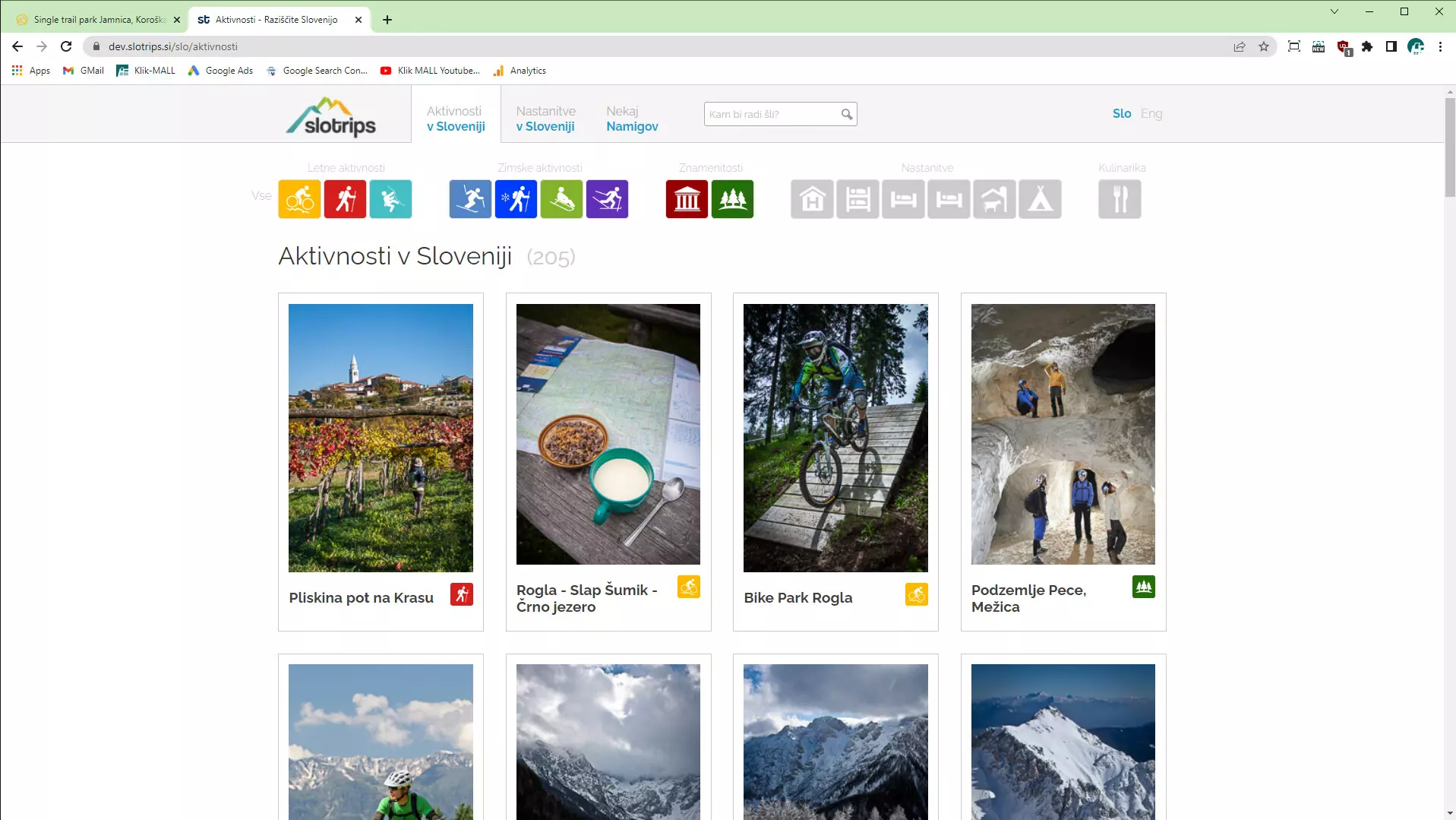Select the Kulinarika fork and knife filter
Image resolution: width=1456 pixels, height=820 pixels.
click(x=1120, y=199)
